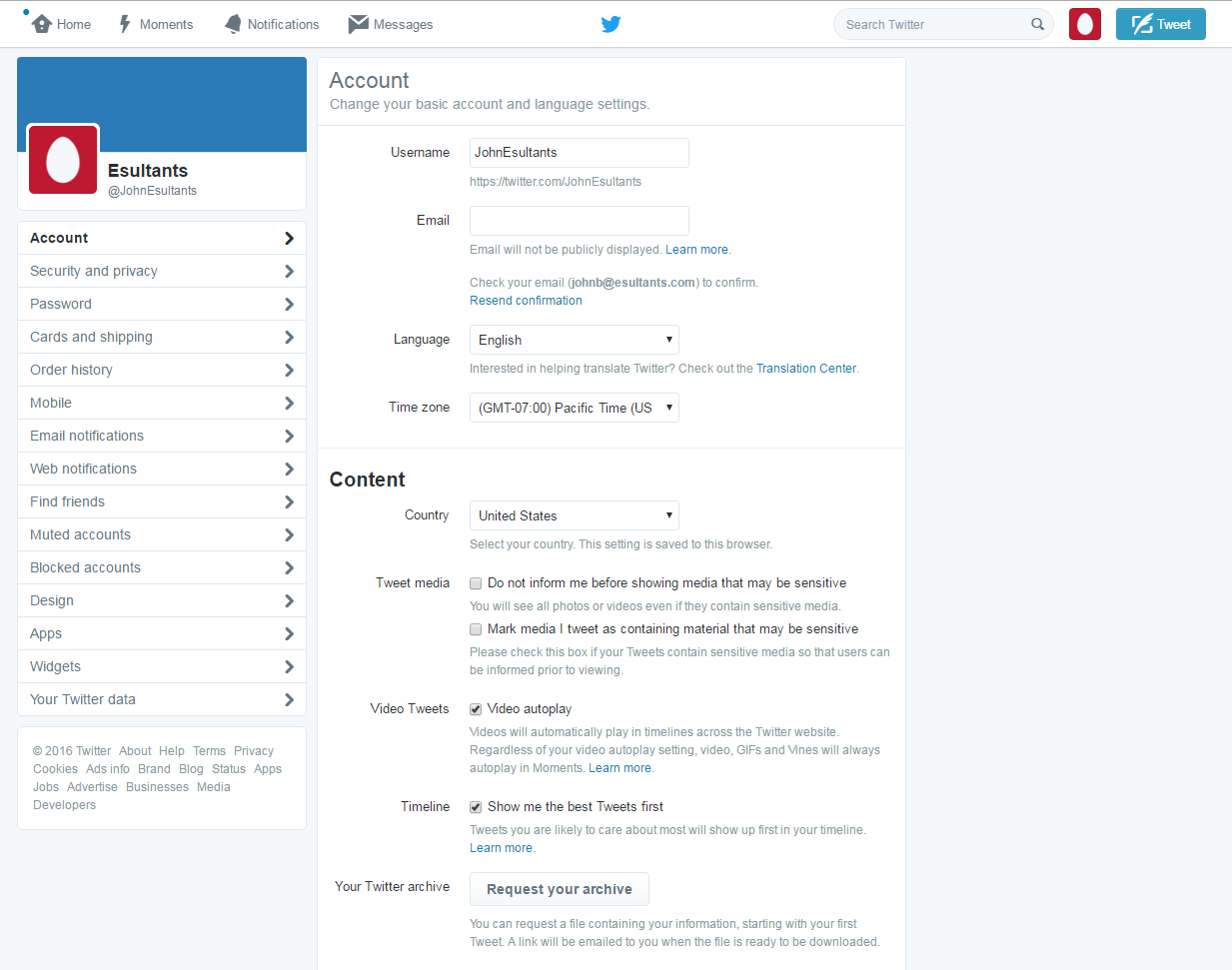Click the Tweet compose button
Image resolution: width=1232 pixels, height=970 pixels.
[x=1161, y=24]
